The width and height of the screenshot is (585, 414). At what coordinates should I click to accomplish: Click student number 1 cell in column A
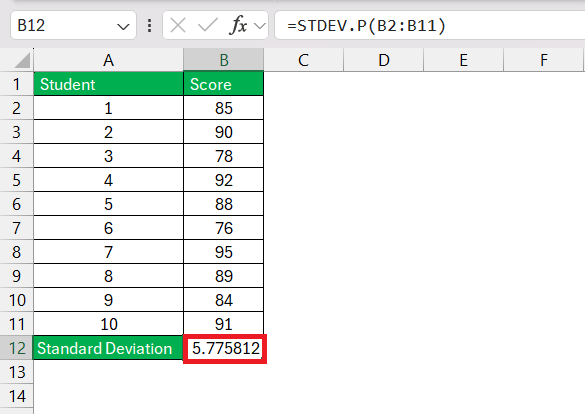(x=109, y=108)
